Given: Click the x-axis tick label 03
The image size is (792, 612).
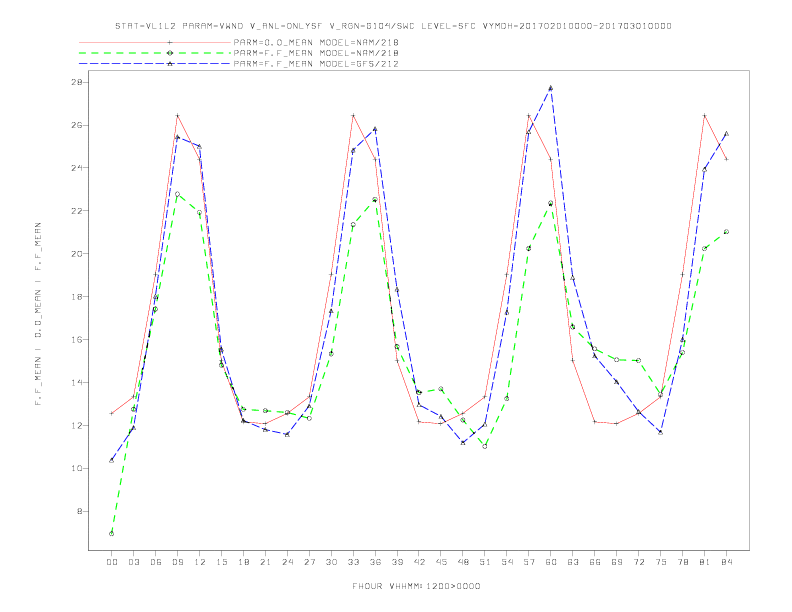Looking at the screenshot, I should click(133, 562).
